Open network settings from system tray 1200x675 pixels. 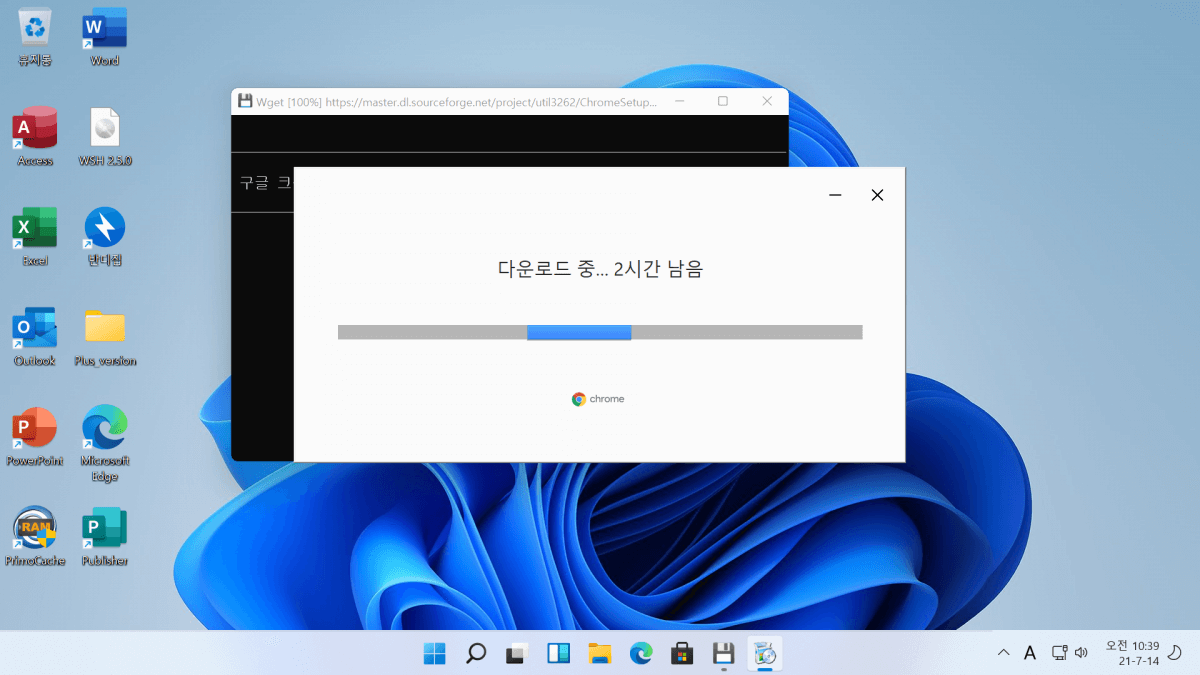1059,653
